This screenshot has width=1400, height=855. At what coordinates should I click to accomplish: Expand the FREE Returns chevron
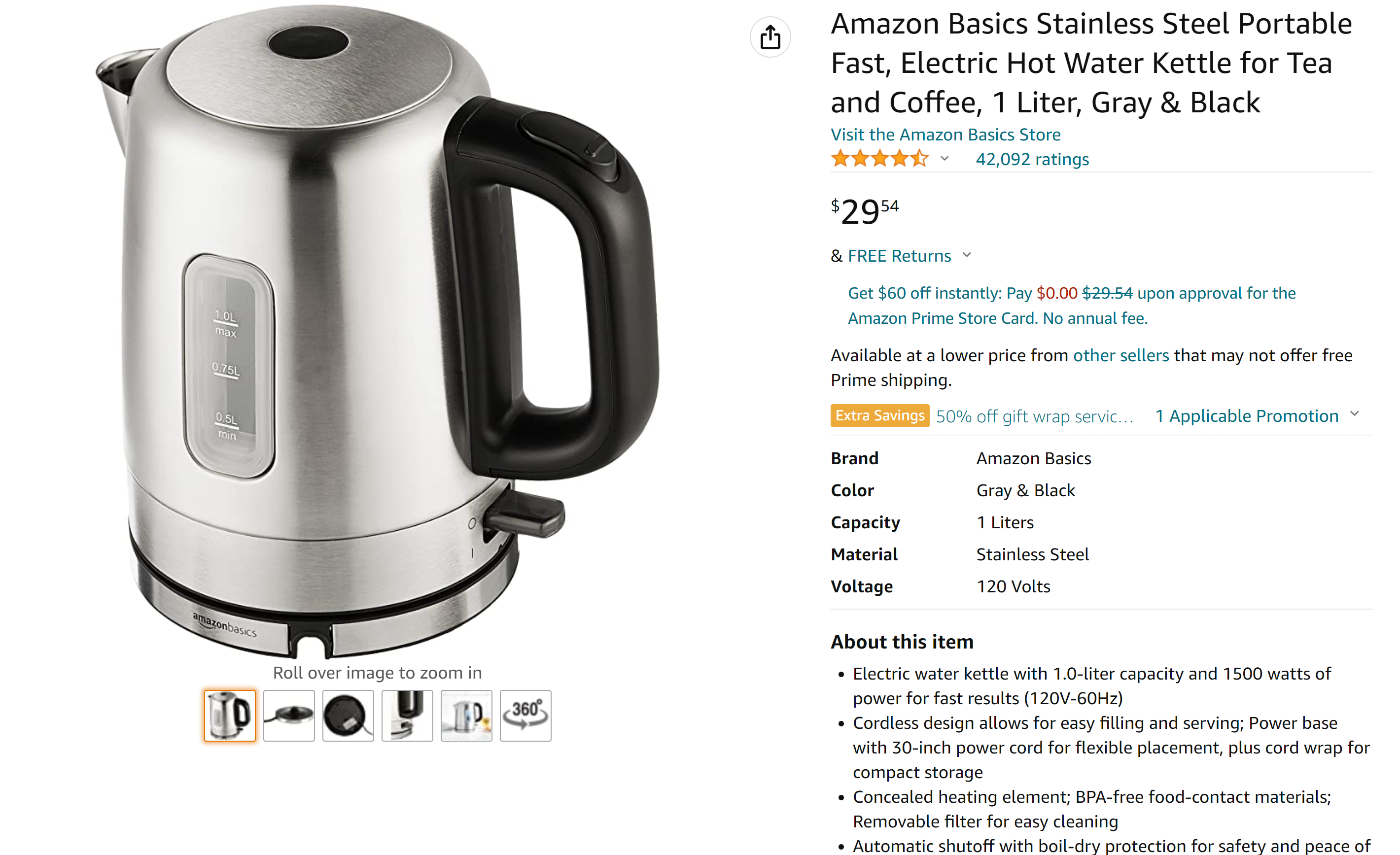point(967,255)
